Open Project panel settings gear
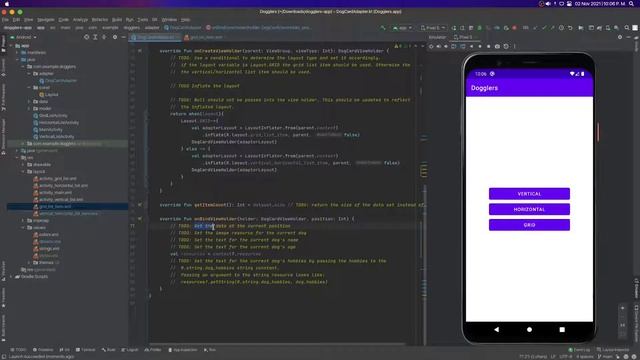The width and height of the screenshot is (640, 360). [115, 37]
